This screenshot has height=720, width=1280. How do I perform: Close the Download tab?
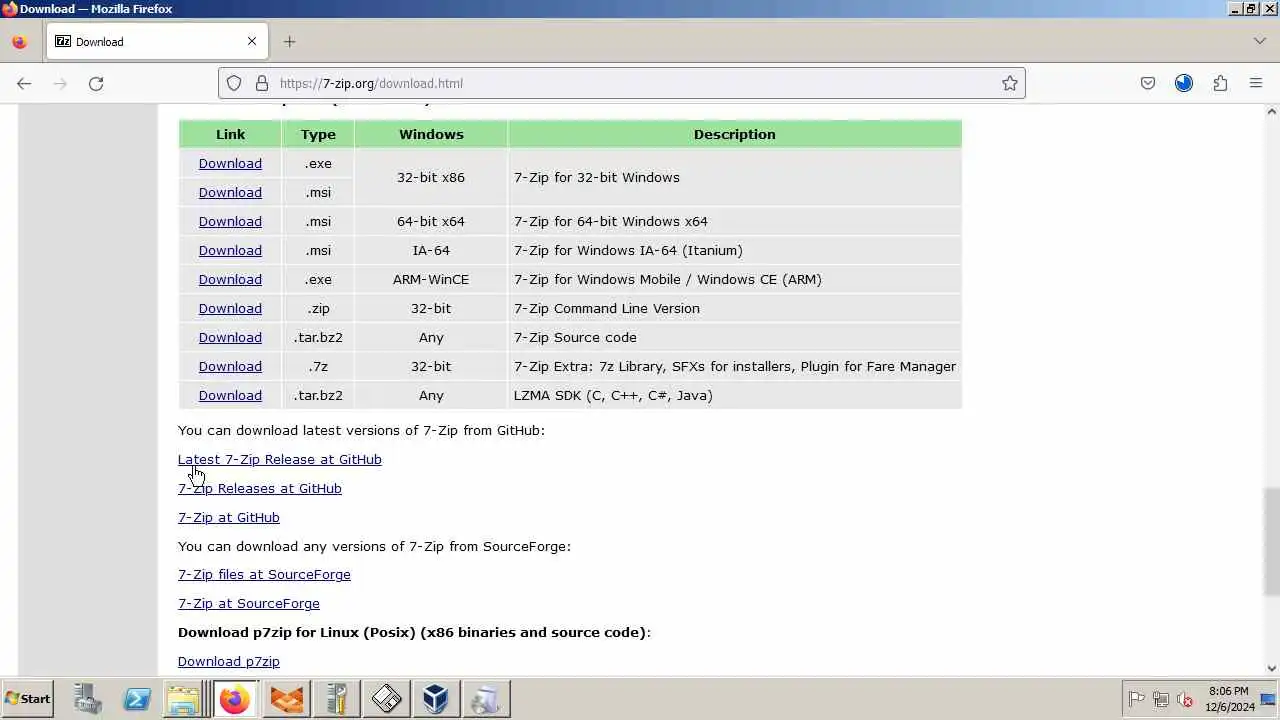pyautogui.click(x=252, y=42)
